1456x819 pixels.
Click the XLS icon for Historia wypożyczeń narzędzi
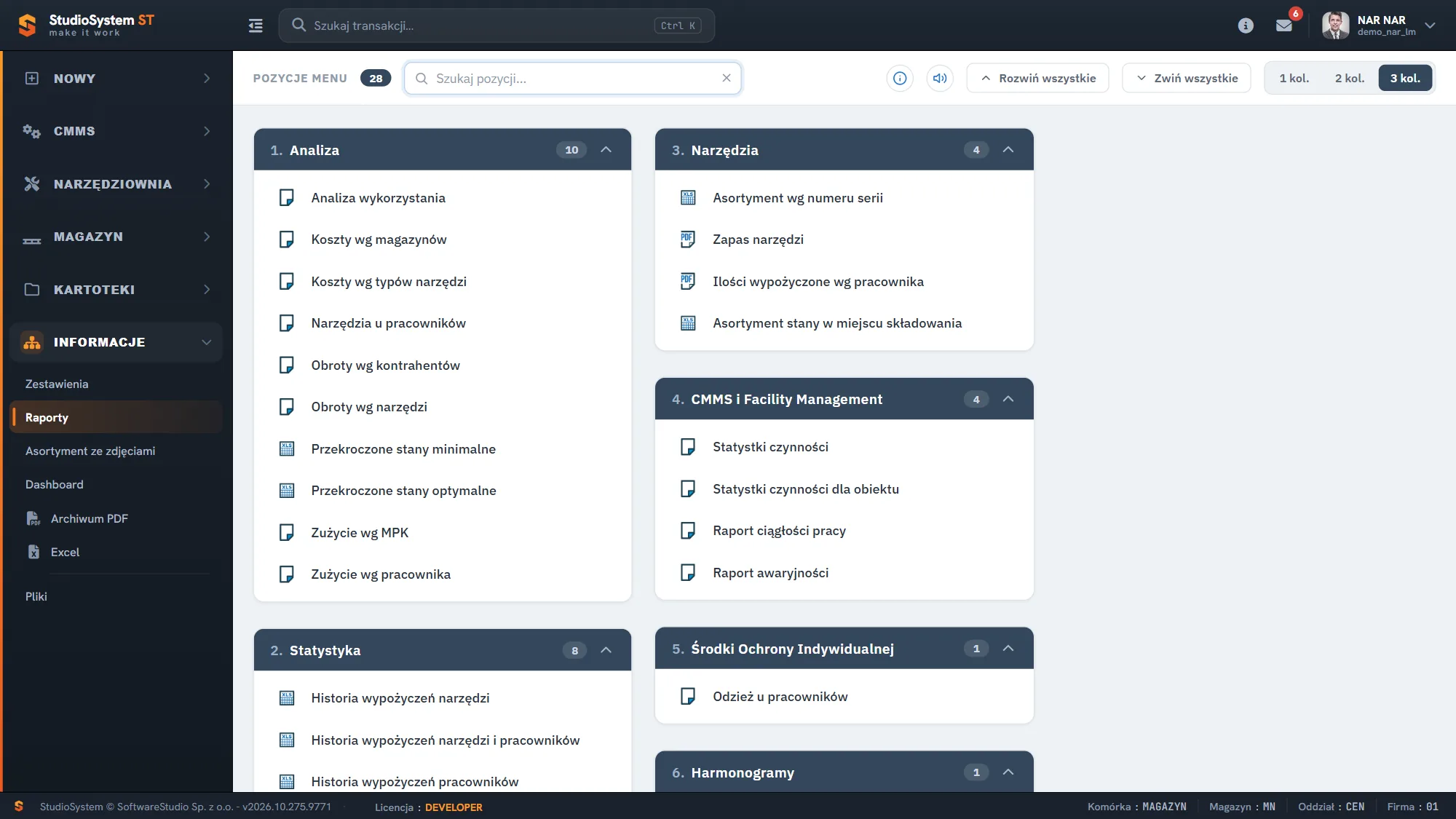[x=287, y=698]
